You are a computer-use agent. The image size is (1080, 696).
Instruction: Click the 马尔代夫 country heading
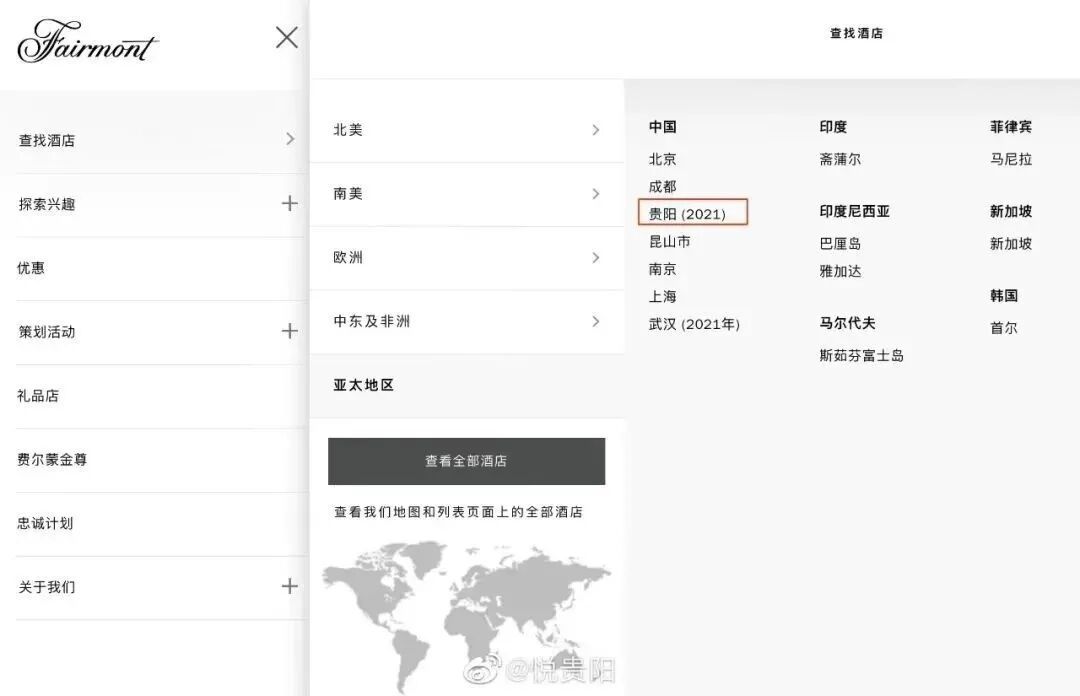847,323
